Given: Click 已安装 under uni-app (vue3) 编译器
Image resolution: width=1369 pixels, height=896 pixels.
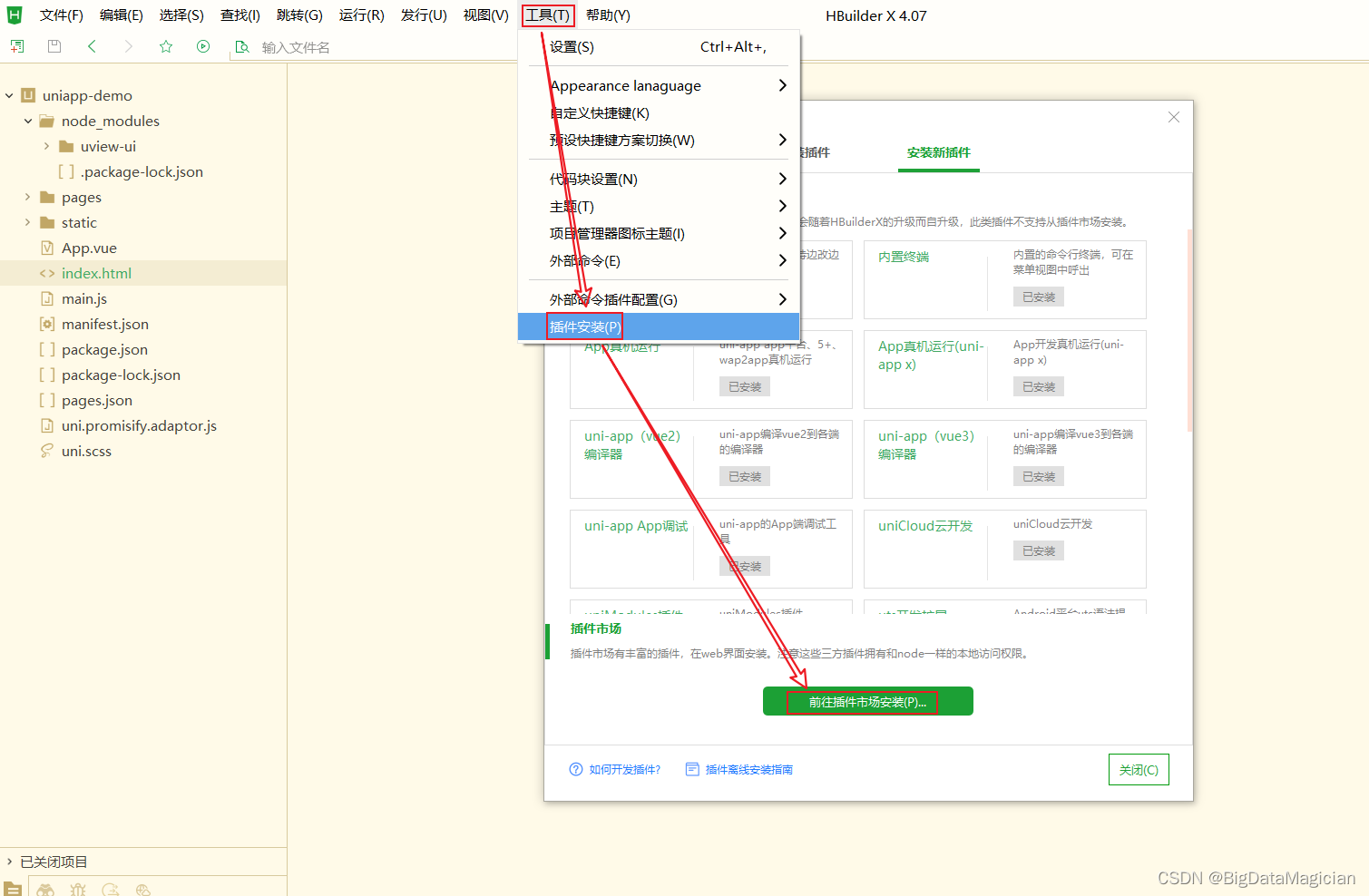Looking at the screenshot, I should tap(1039, 476).
